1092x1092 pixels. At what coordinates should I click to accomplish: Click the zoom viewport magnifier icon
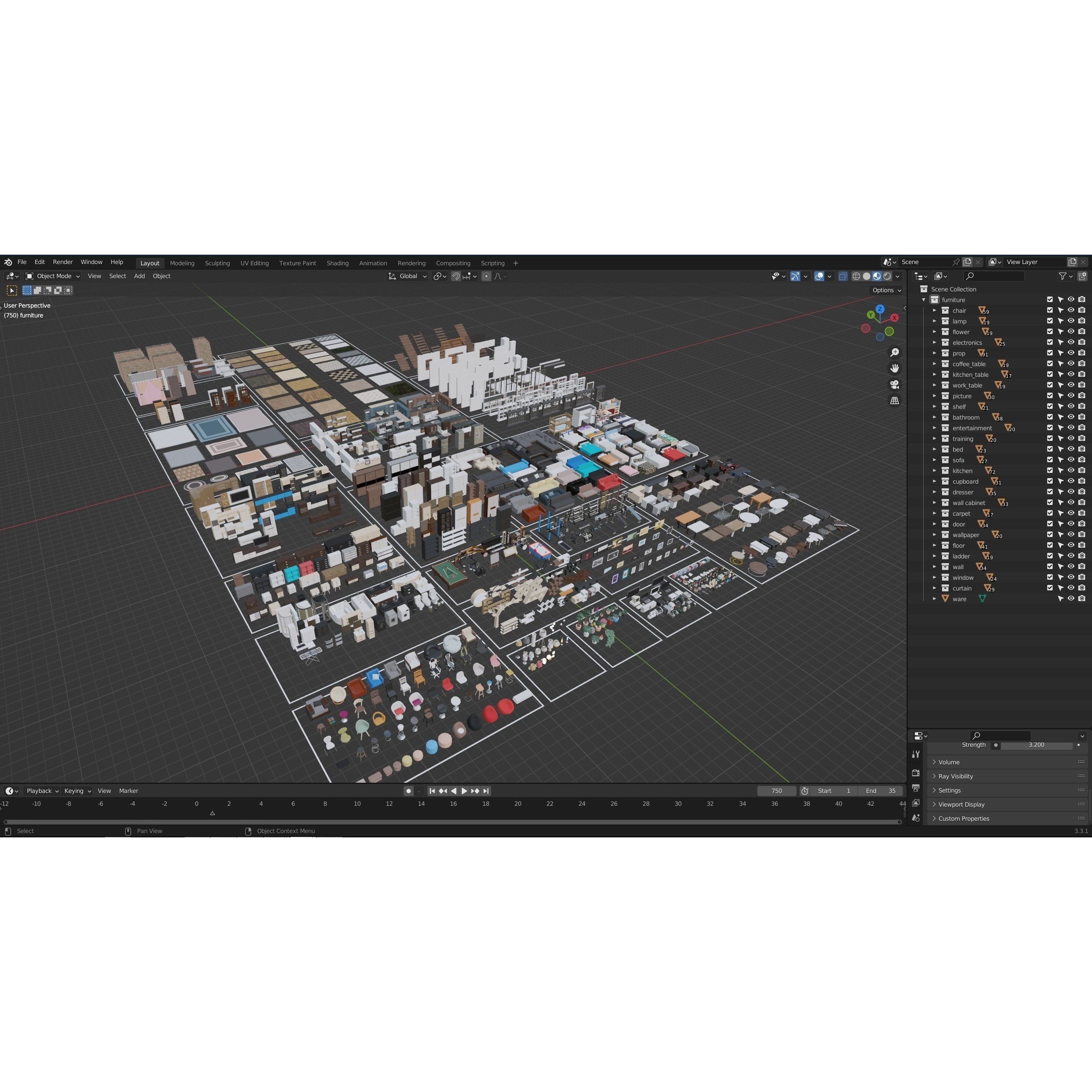pyautogui.click(x=894, y=353)
